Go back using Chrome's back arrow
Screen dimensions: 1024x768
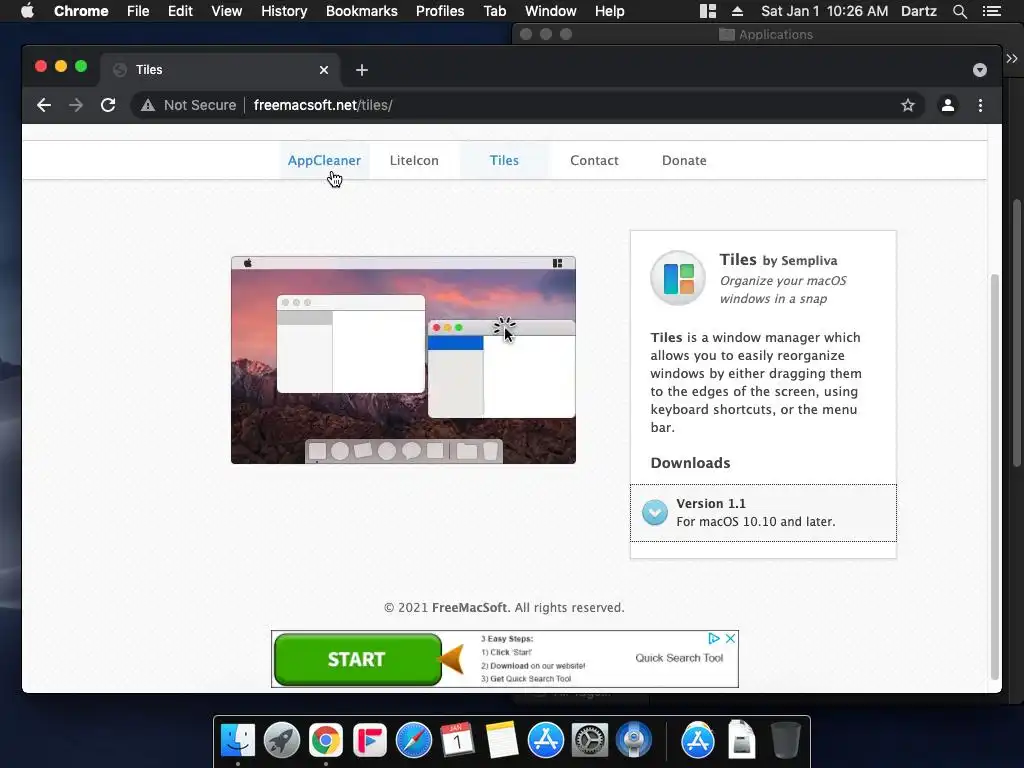44,105
